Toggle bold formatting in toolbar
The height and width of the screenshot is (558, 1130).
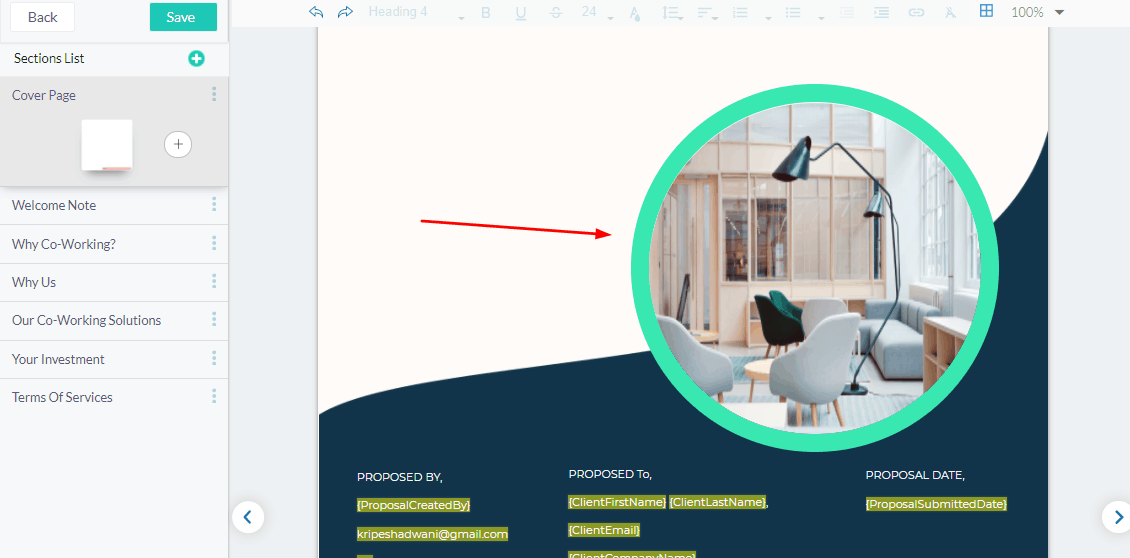pyautogui.click(x=486, y=12)
